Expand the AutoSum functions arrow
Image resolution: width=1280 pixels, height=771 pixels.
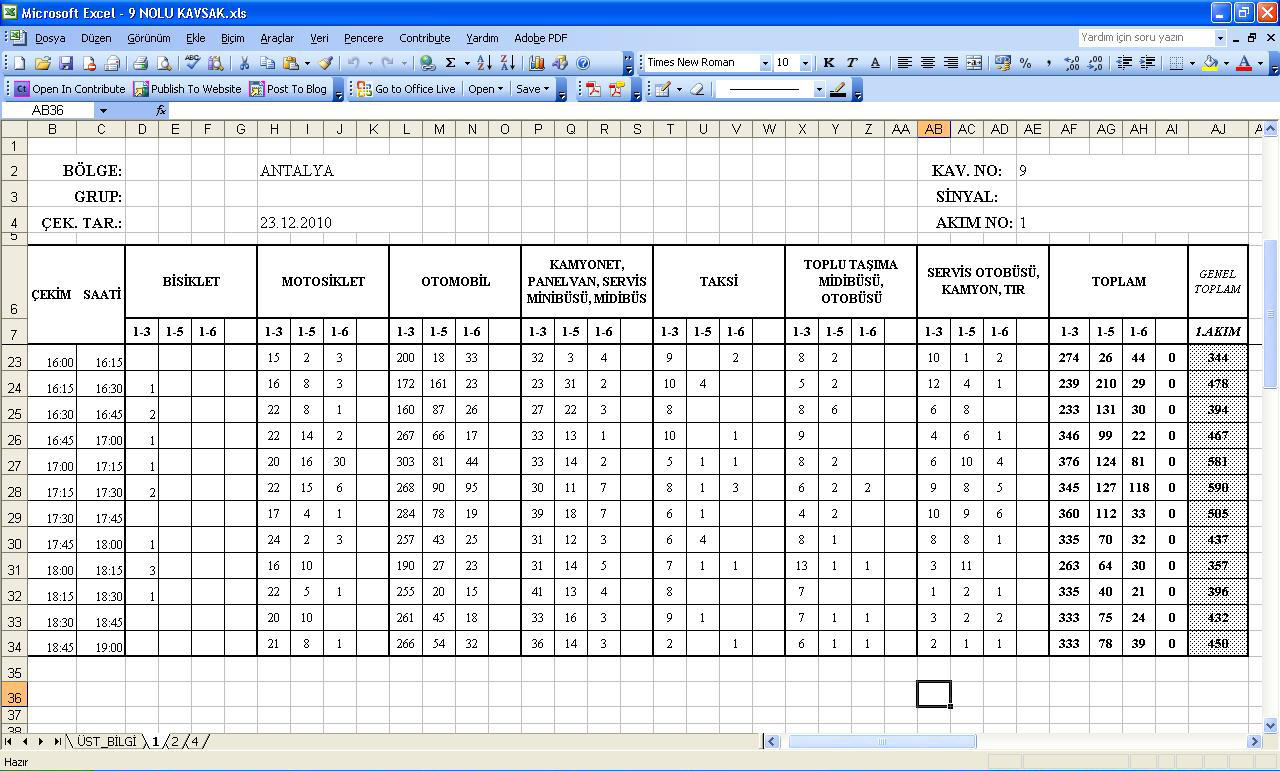(467, 63)
